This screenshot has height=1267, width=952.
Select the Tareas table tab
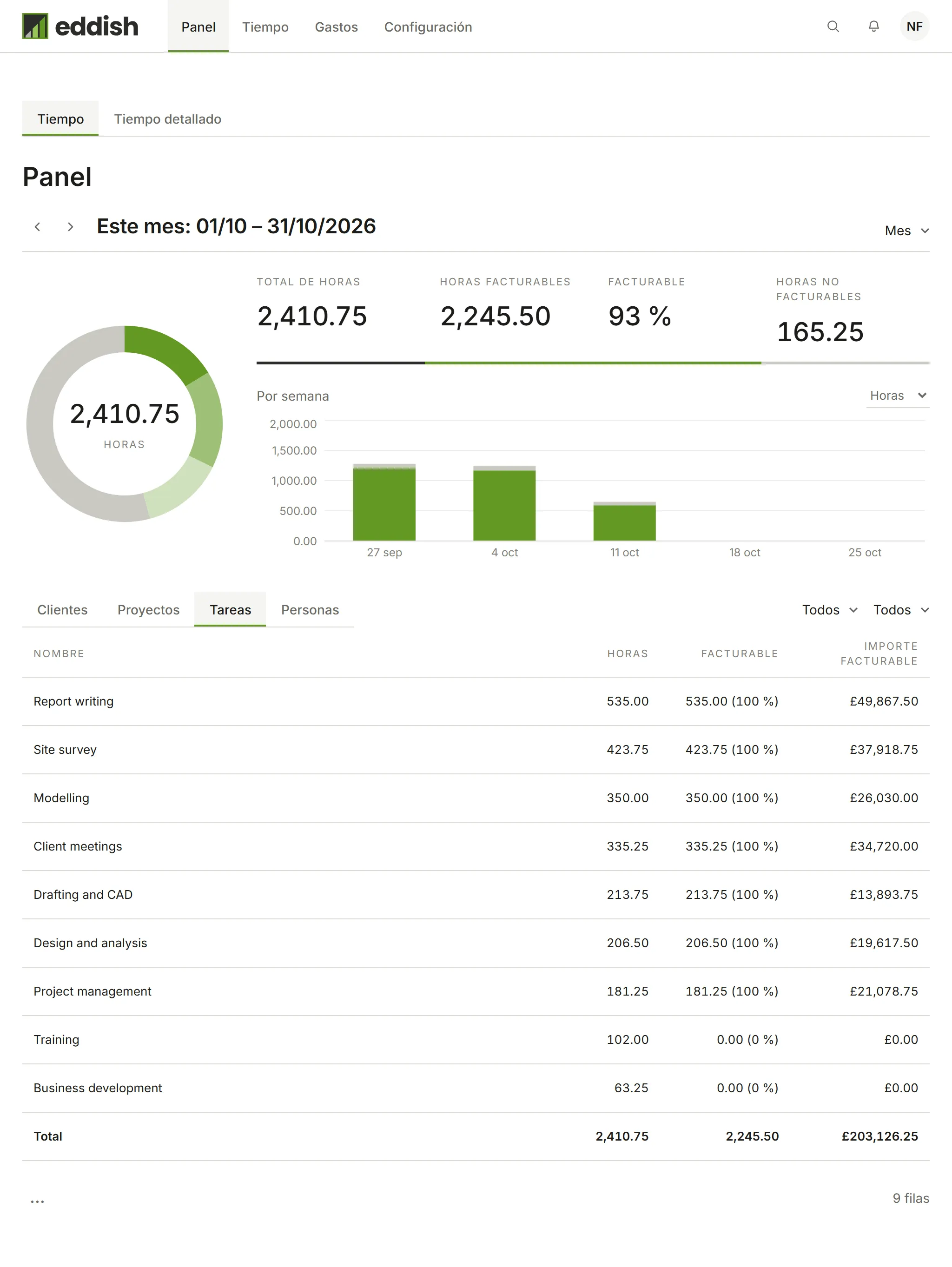click(230, 610)
